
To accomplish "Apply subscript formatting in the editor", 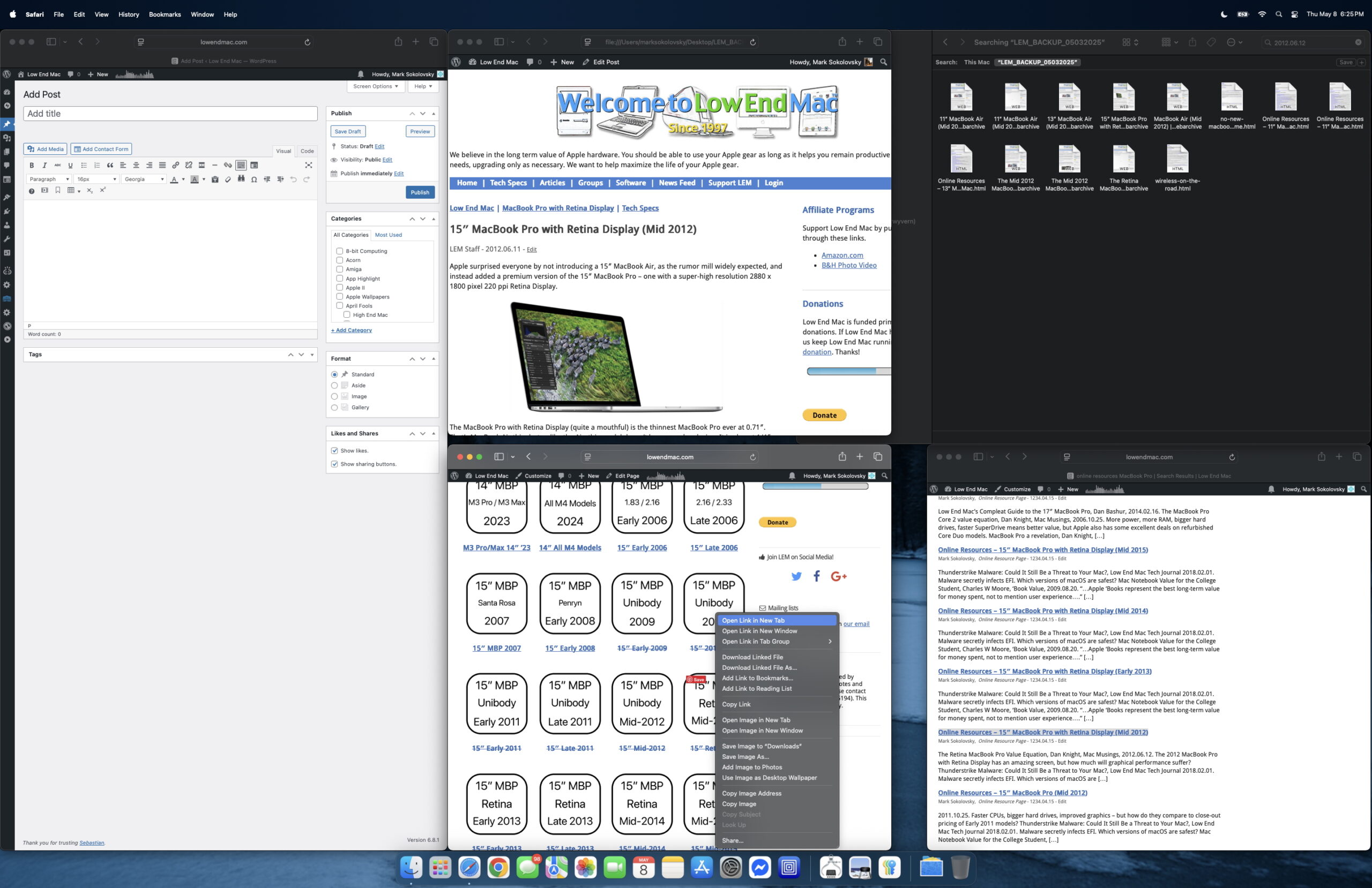I will point(90,191).
